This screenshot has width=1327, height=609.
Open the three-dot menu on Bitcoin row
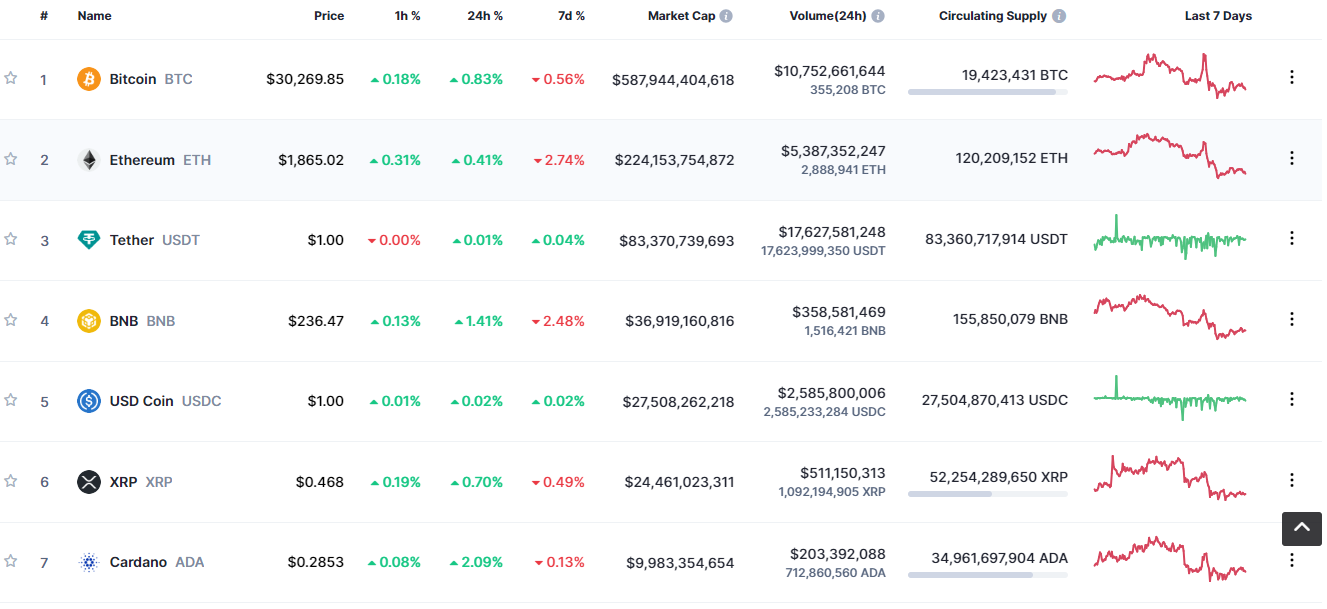(1293, 79)
